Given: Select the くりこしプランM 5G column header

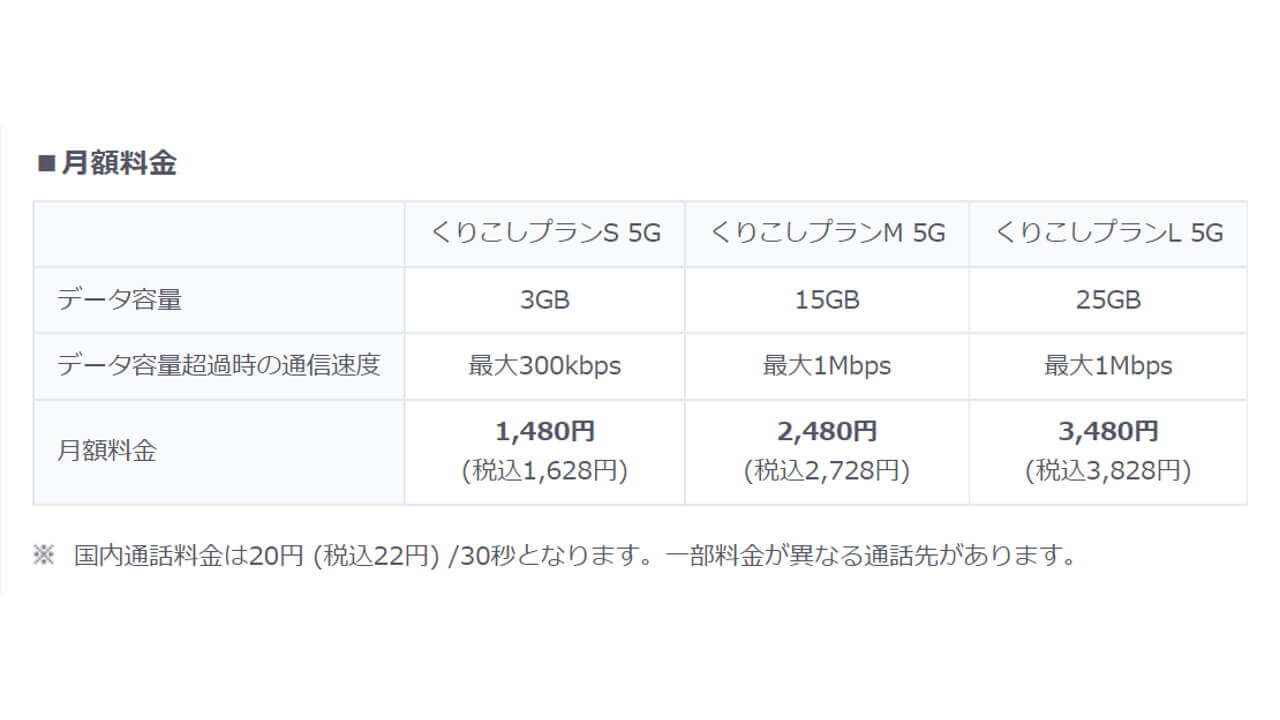Looking at the screenshot, I should 827,233.
